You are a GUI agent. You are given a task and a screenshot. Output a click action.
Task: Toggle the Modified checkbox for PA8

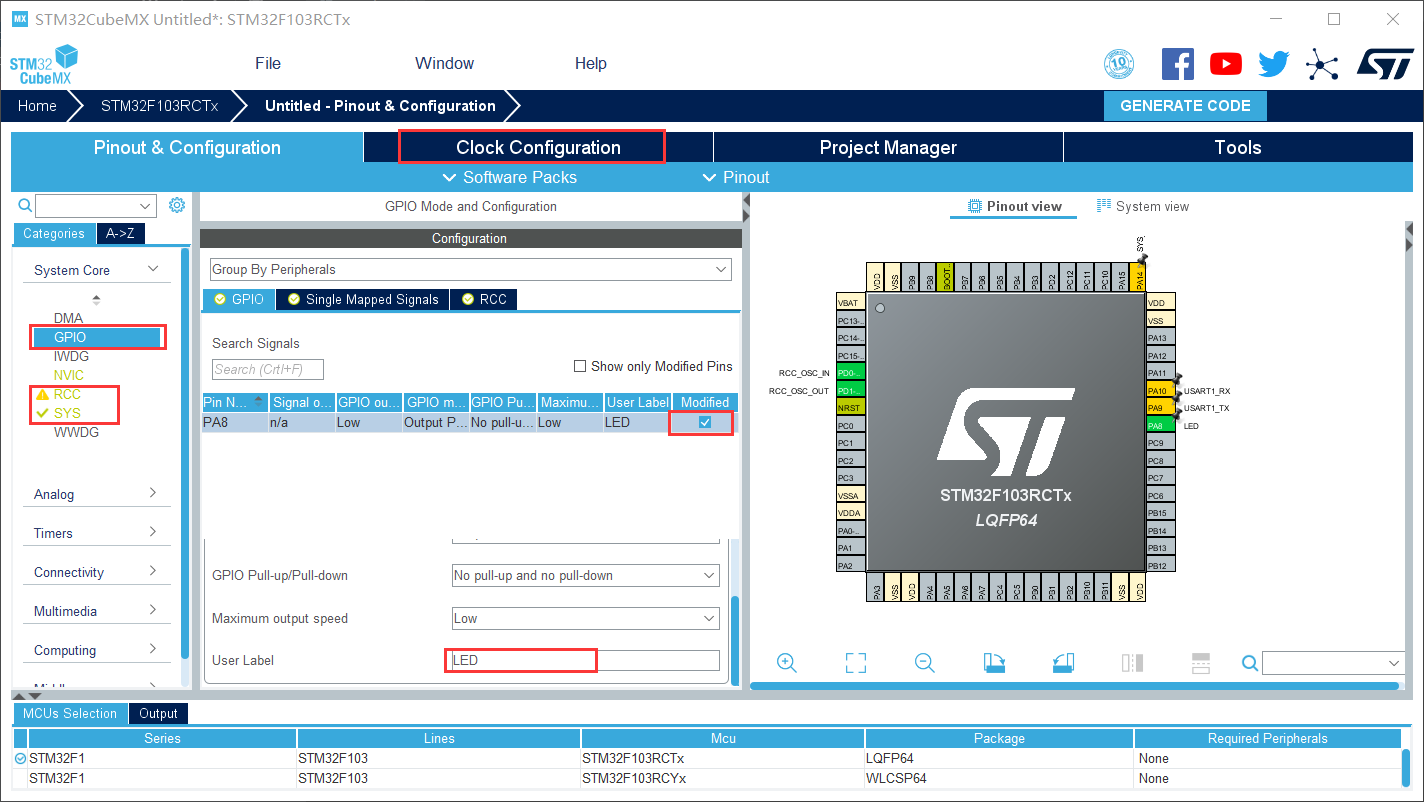click(x=705, y=423)
